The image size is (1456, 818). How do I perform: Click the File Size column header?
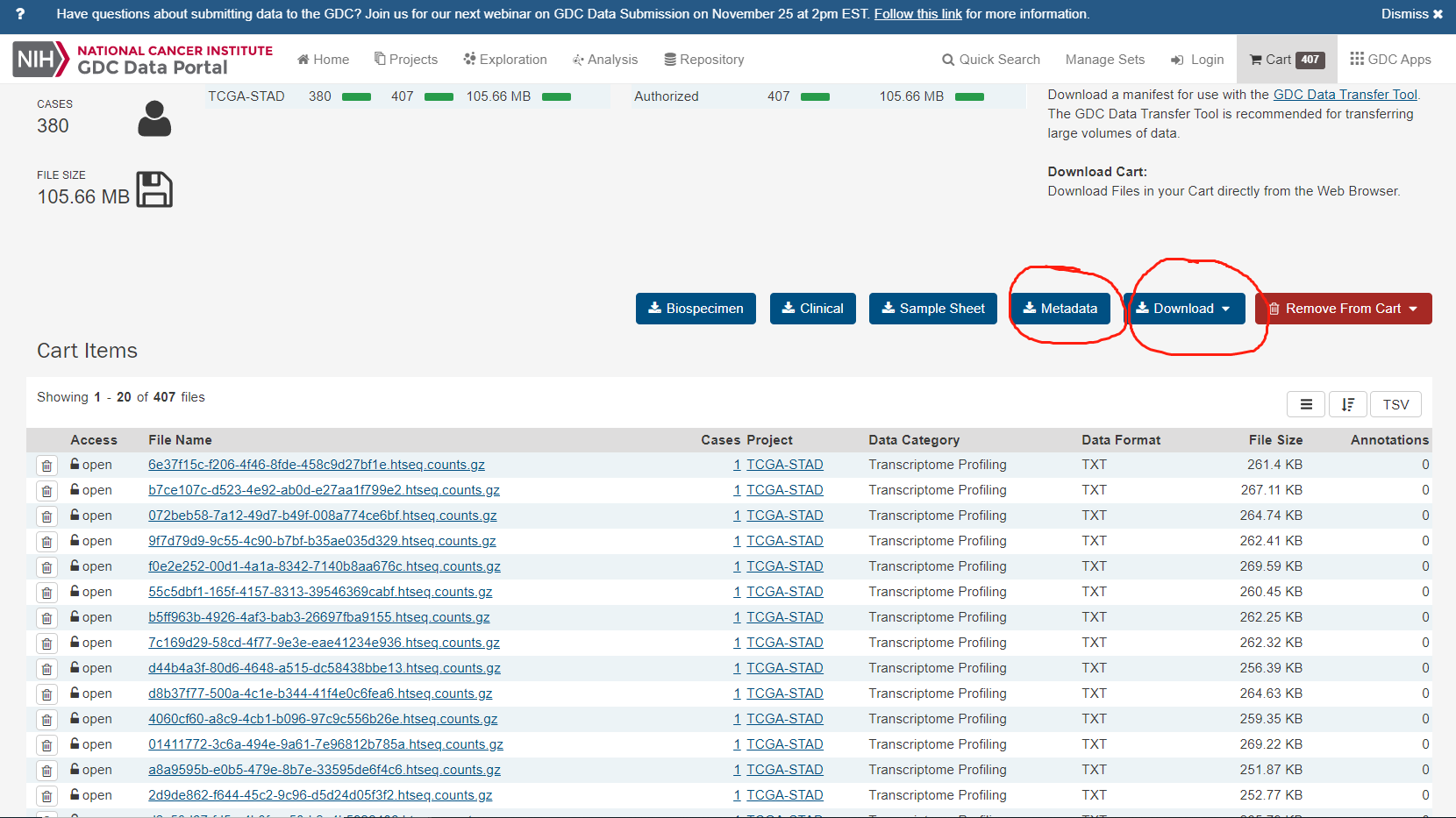tap(1275, 440)
